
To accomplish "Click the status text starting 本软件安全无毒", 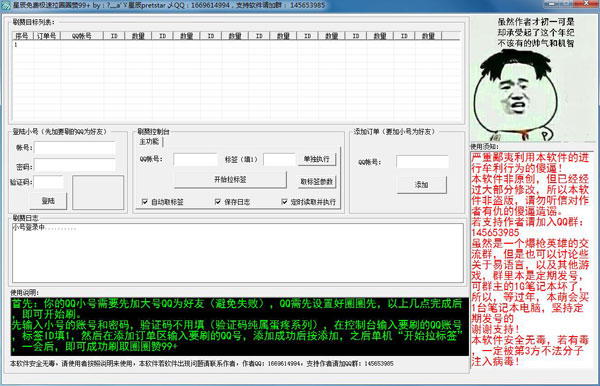I will pyautogui.click(x=202, y=364).
